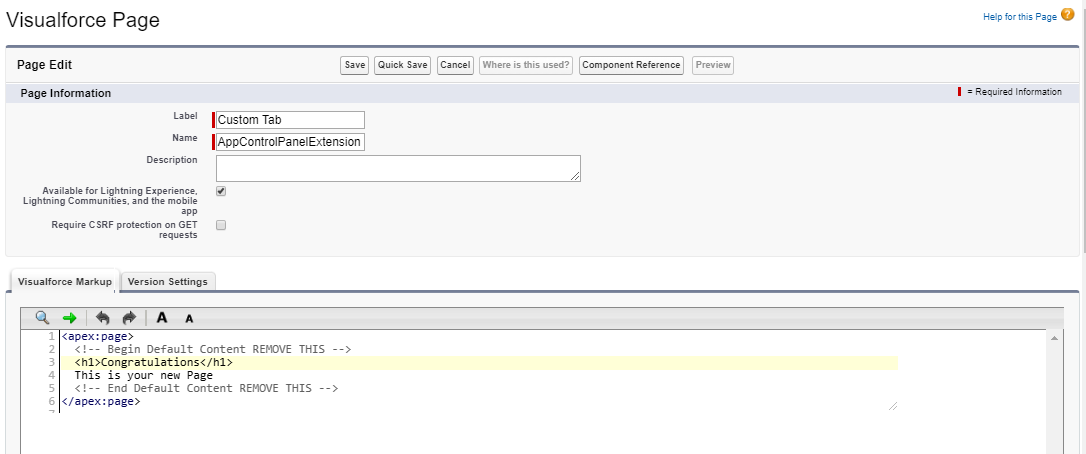Enable Require CSRF protection on GET requests
This screenshot has width=1086, height=454.
click(221, 225)
